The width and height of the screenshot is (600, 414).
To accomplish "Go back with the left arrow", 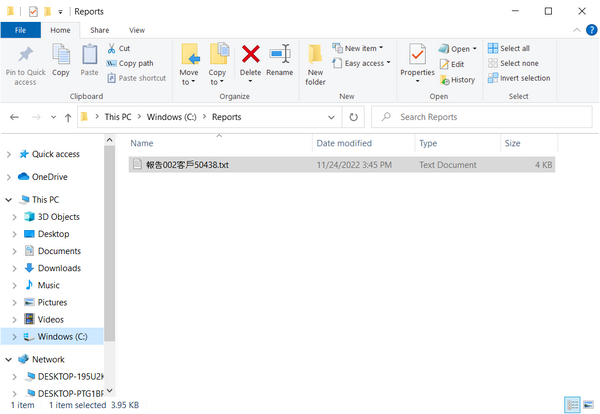I will (14, 117).
